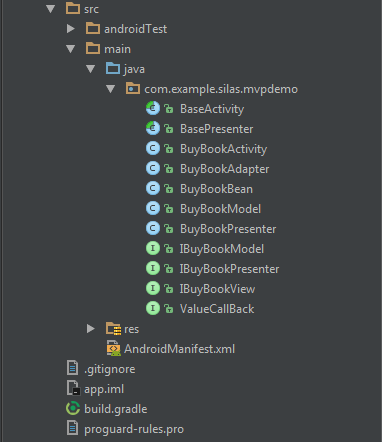Select the main folder name
Screen dimensions: 382x442
(117, 49)
